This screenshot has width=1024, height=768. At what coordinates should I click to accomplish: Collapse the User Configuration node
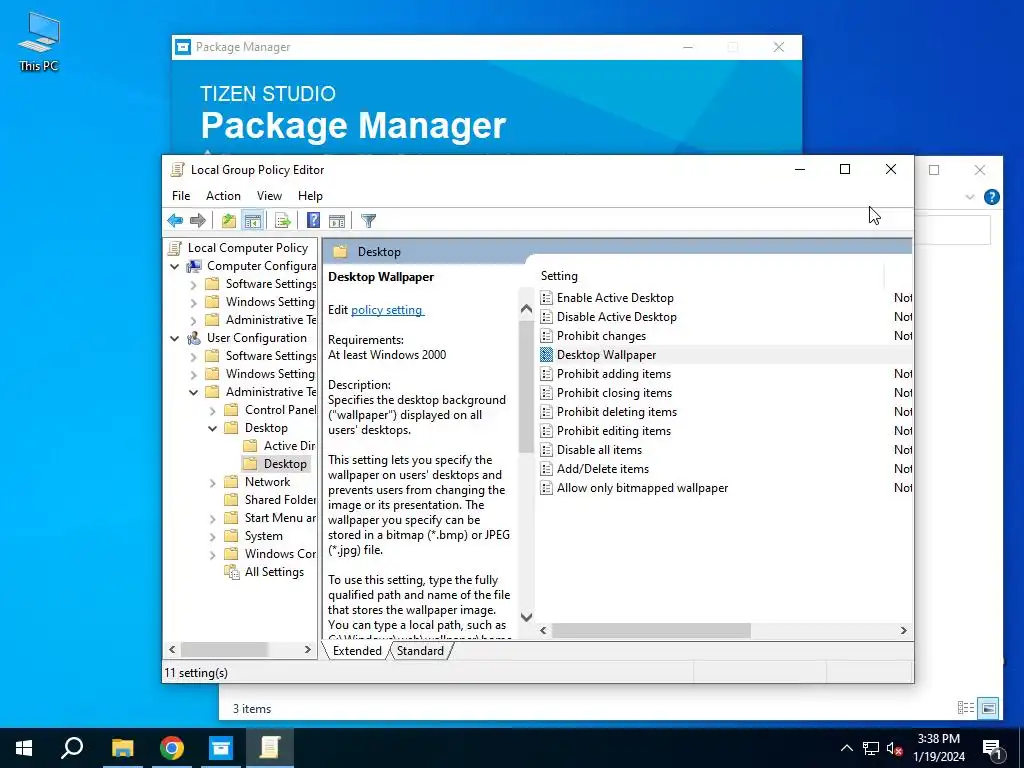coord(174,338)
